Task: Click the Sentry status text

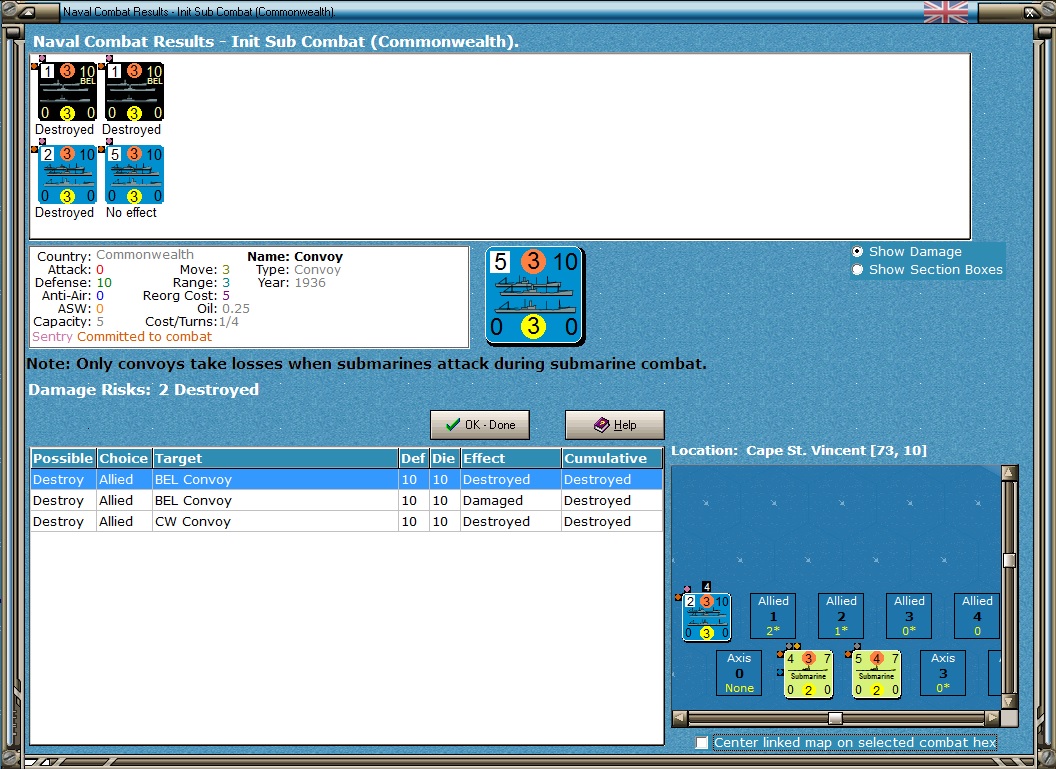Action: tap(53, 337)
